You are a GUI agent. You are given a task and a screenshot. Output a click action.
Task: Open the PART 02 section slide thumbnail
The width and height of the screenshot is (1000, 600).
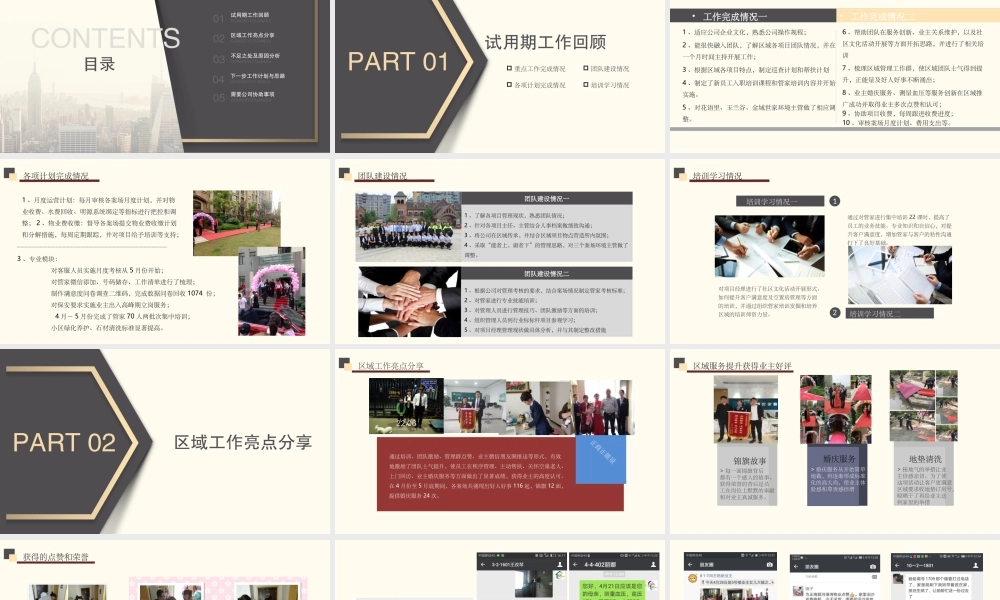point(165,441)
